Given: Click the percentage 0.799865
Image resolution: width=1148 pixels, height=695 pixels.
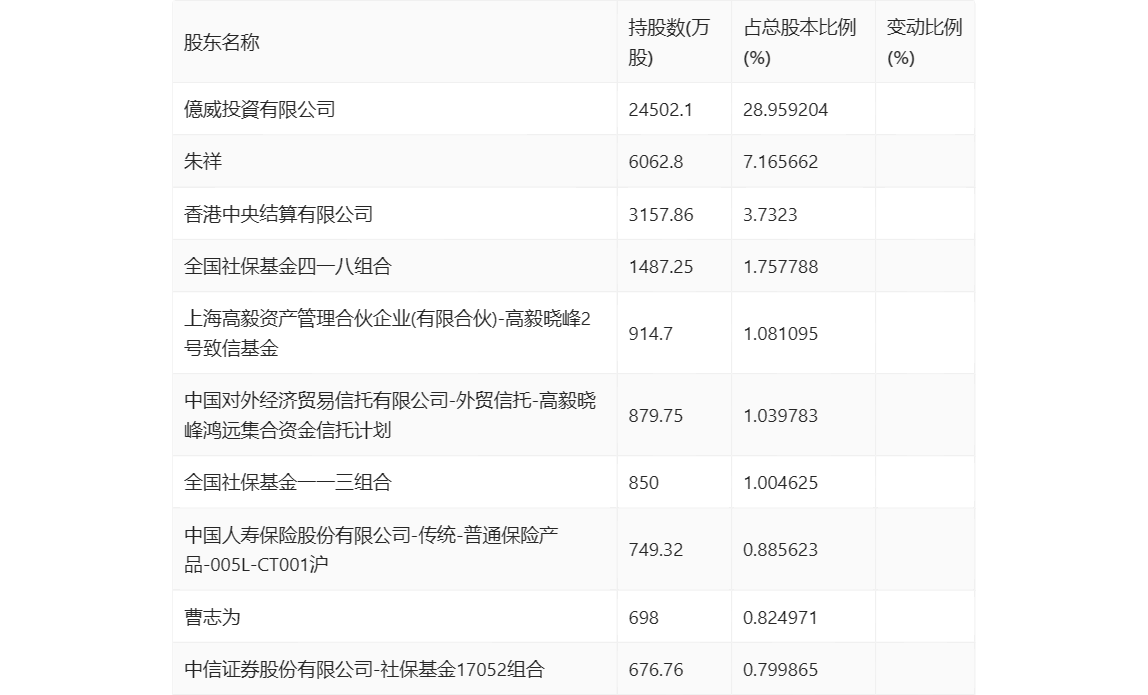Looking at the screenshot, I should (x=780, y=669).
